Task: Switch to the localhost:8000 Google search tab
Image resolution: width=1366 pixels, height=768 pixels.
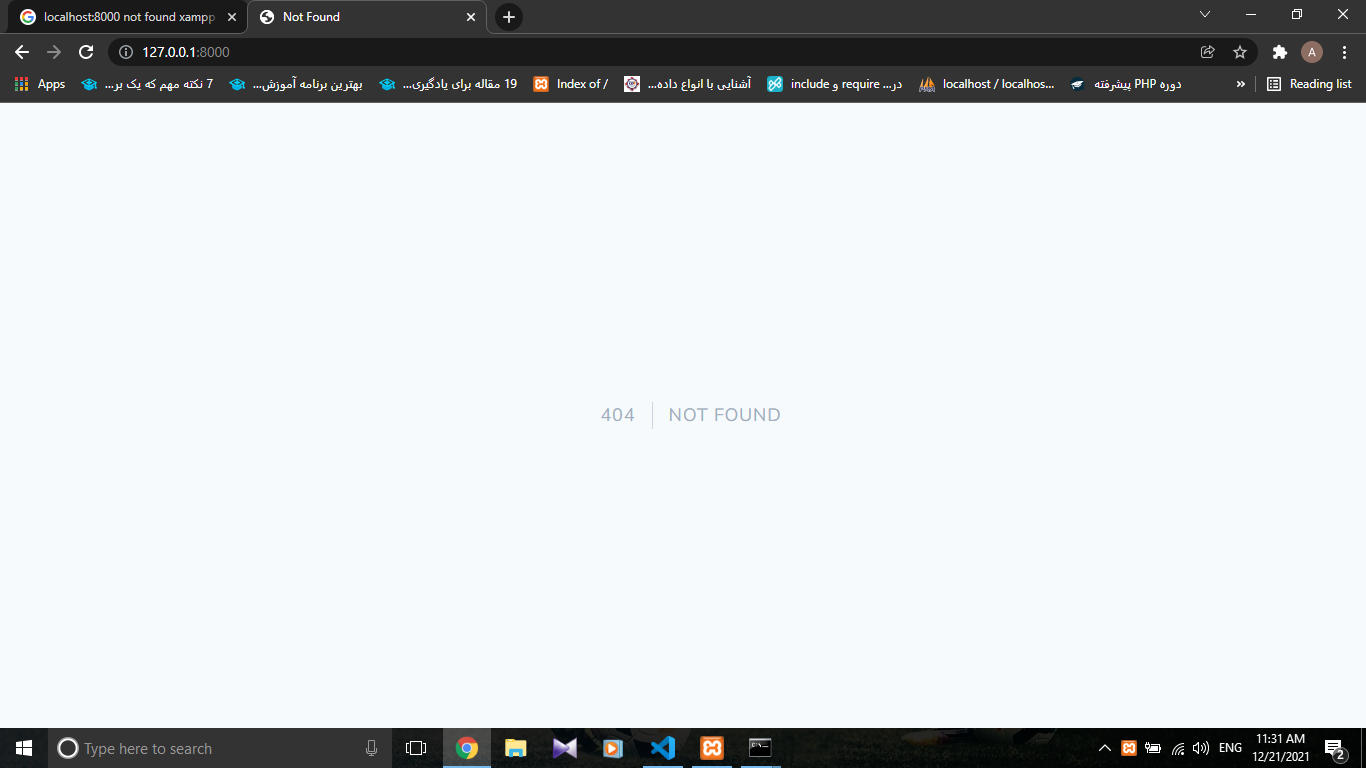Action: pyautogui.click(x=120, y=17)
